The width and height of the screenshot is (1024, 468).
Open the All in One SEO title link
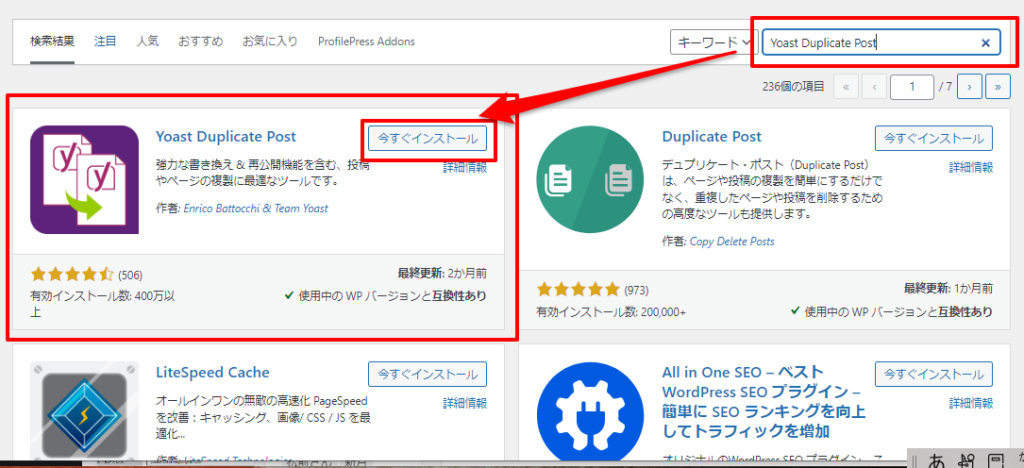coord(763,401)
